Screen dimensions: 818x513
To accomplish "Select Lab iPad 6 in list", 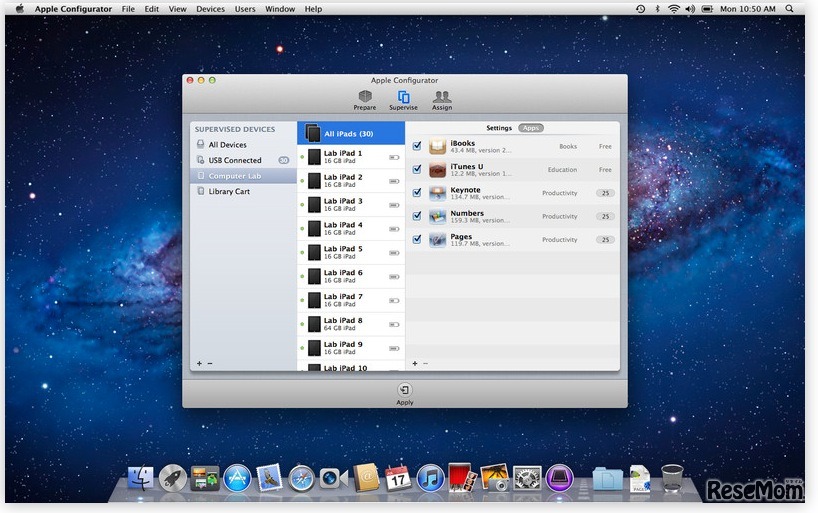I will pos(351,277).
